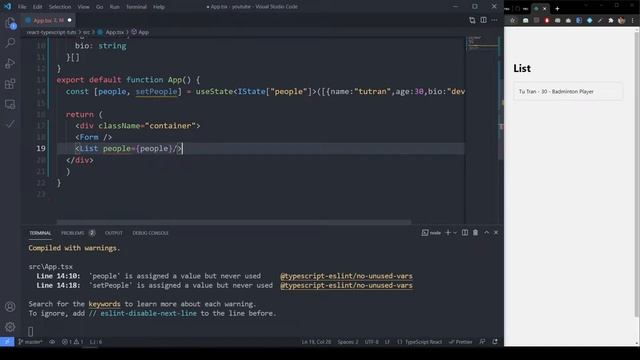Image resolution: width=640 pixels, height=360 pixels.
Task: Click breadcrumb src folder
Action: (86, 32)
